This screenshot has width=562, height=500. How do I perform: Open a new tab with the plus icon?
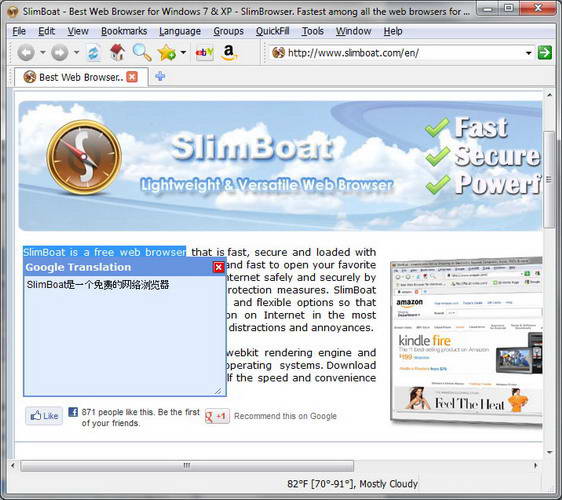pos(160,76)
